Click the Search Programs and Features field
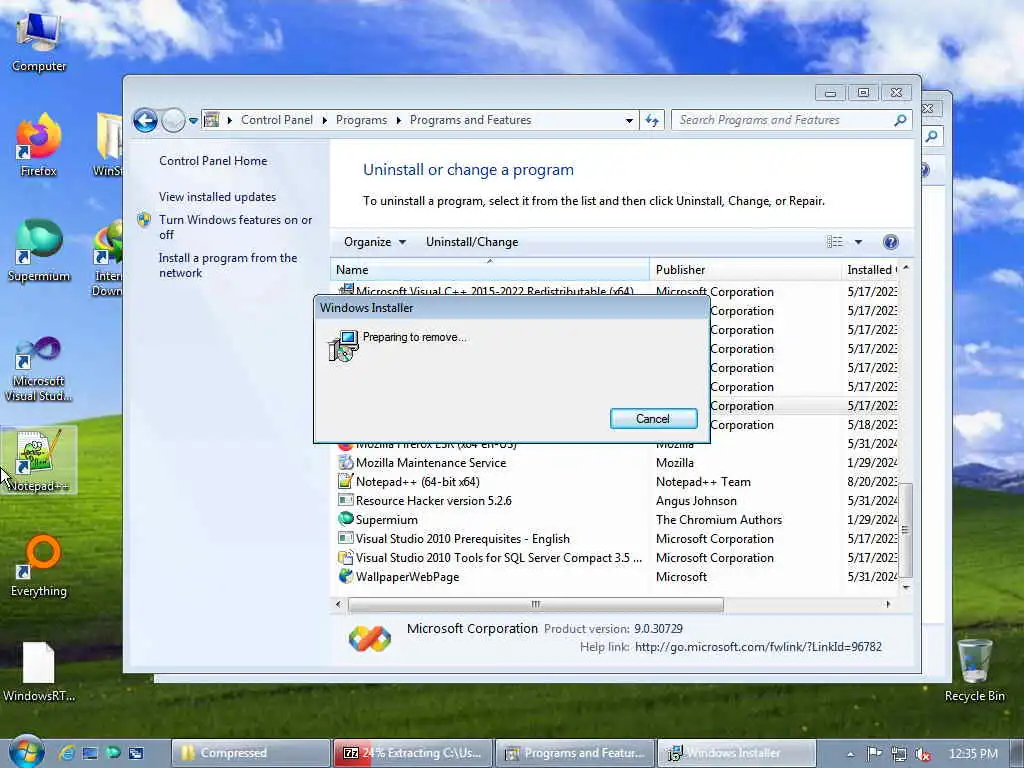This screenshot has width=1024, height=768. pos(782,120)
